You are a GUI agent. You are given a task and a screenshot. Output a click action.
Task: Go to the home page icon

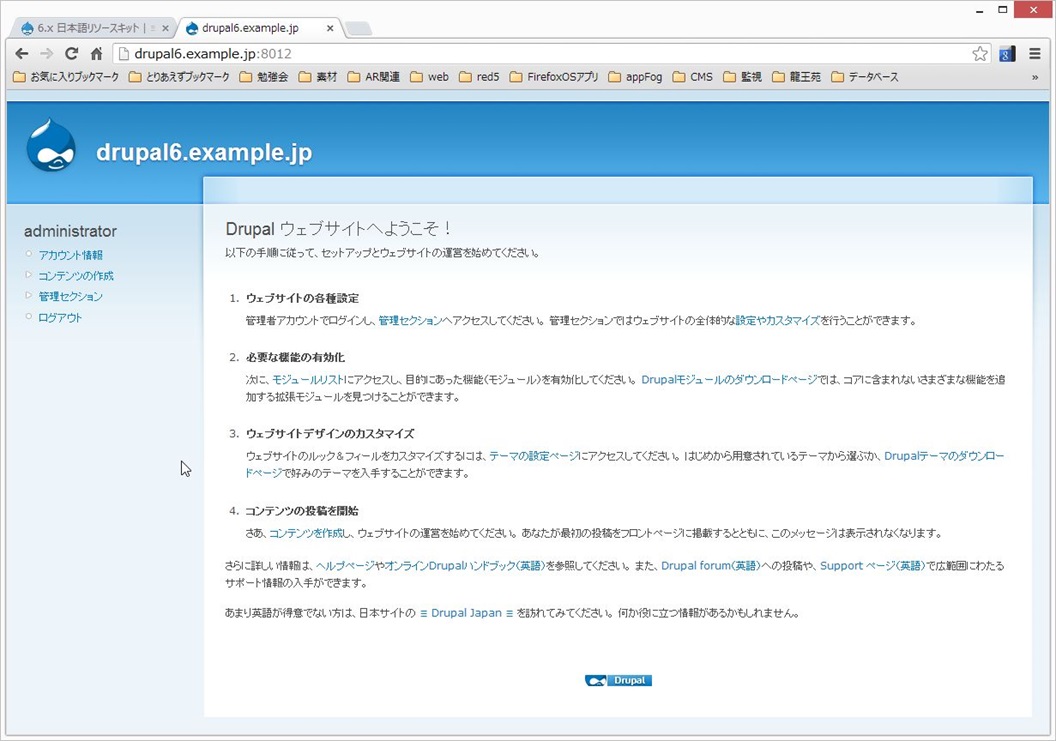96,54
